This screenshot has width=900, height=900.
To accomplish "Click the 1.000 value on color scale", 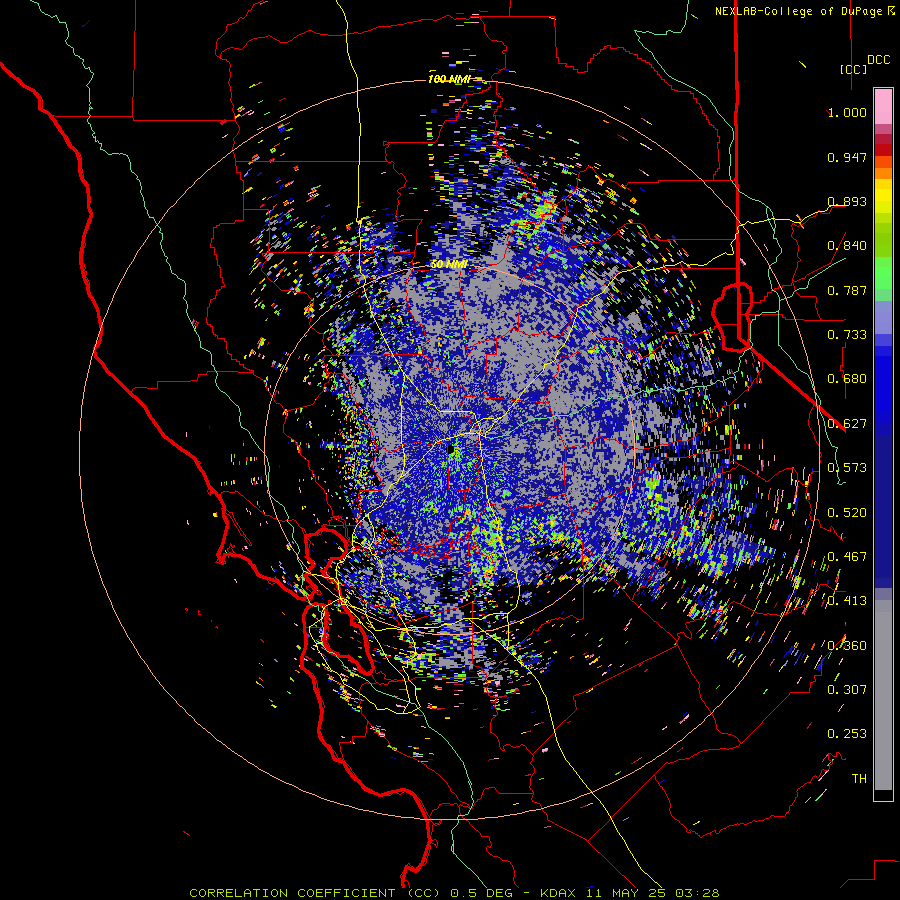I will [847, 112].
